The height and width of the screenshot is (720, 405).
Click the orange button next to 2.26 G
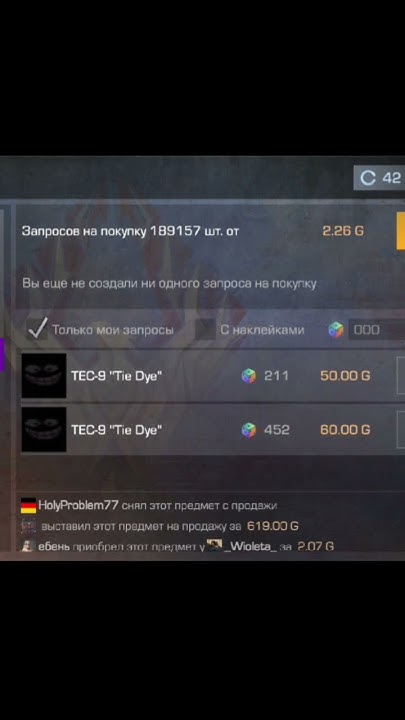point(400,231)
